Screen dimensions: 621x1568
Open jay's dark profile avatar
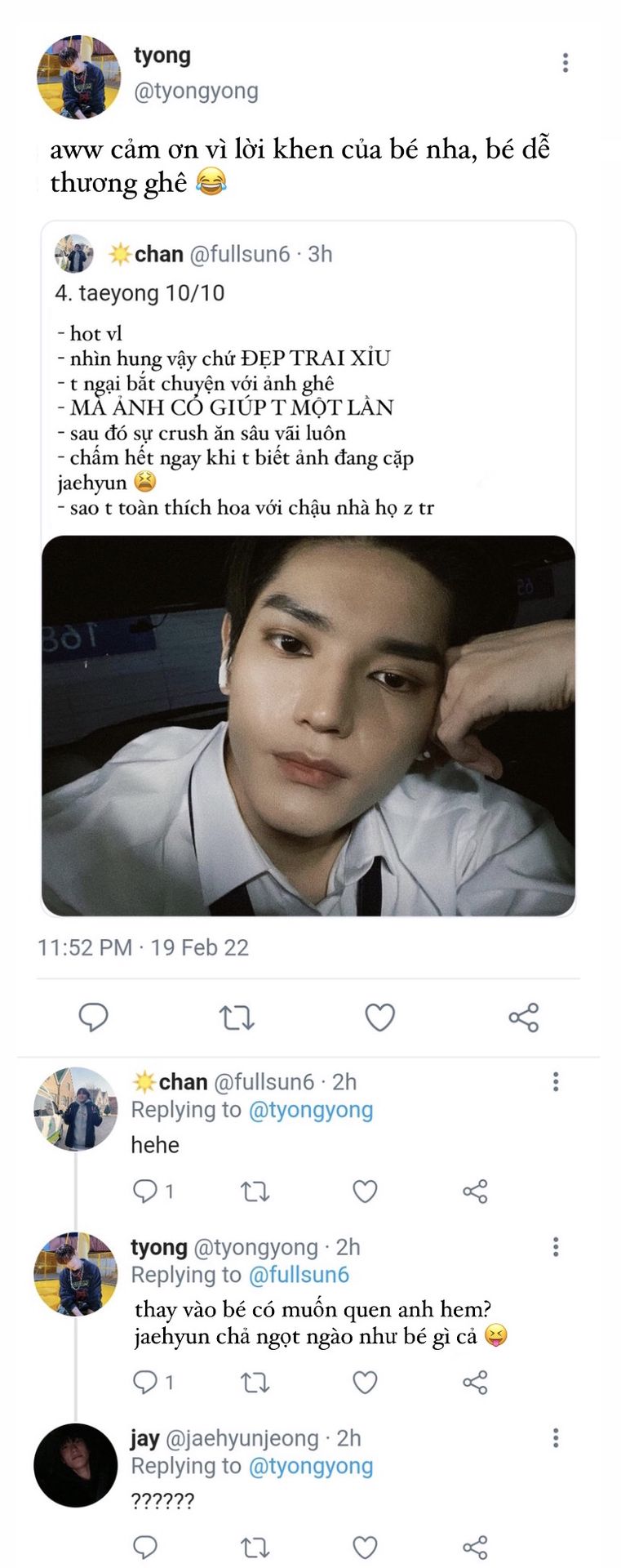coord(75,1465)
